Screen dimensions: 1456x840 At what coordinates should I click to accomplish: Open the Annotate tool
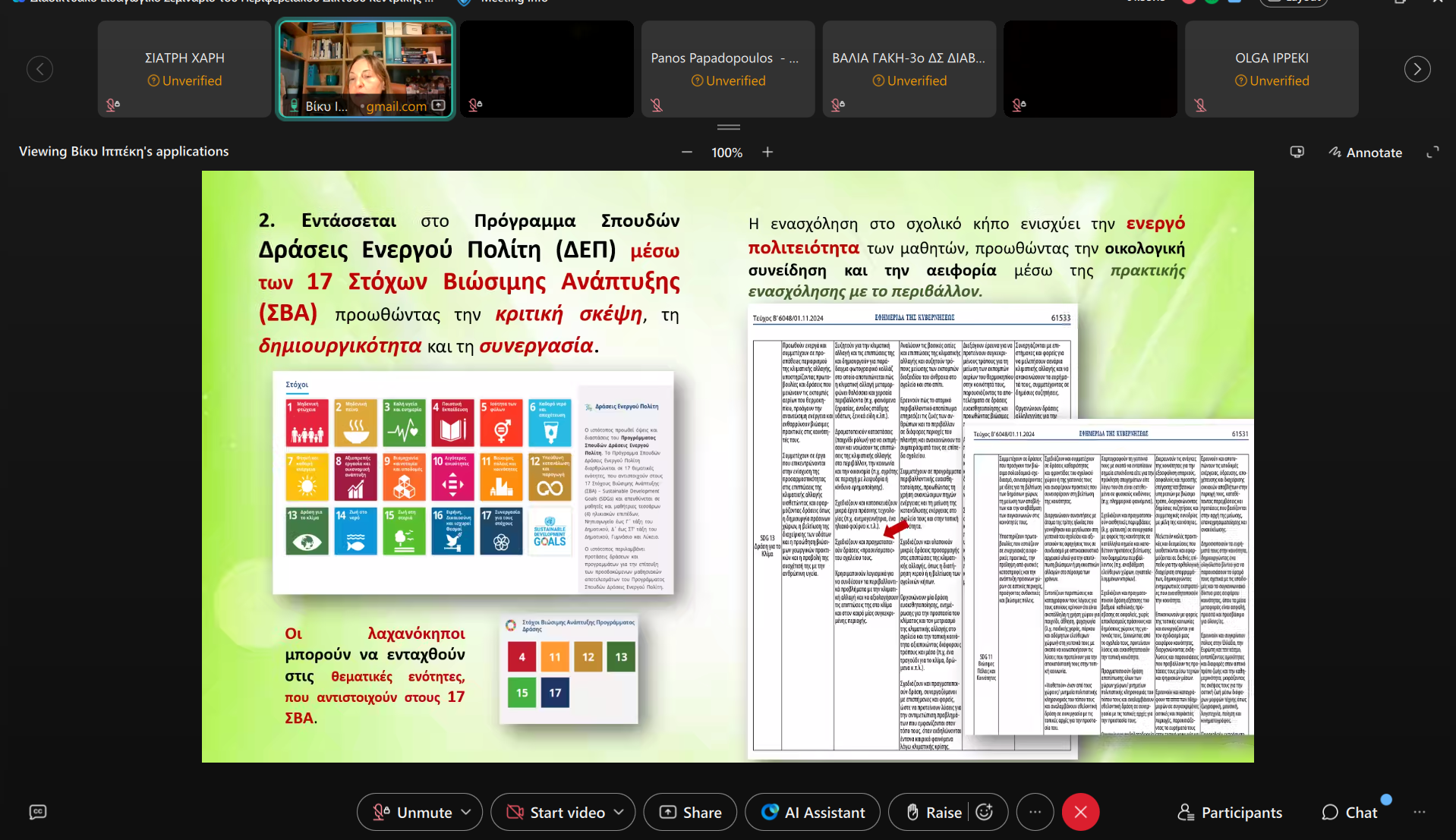(x=1365, y=153)
